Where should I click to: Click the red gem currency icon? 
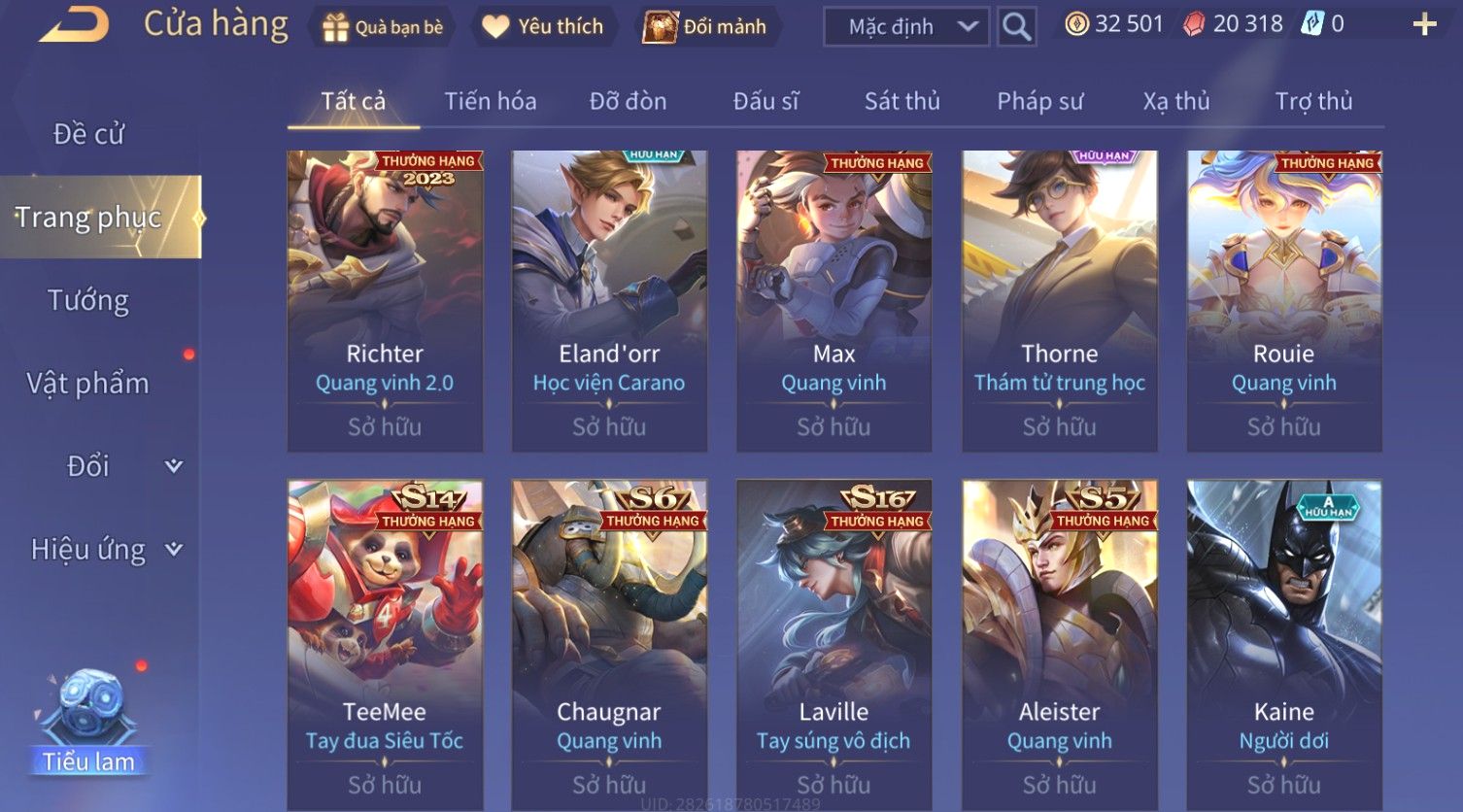pyautogui.click(x=1194, y=24)
